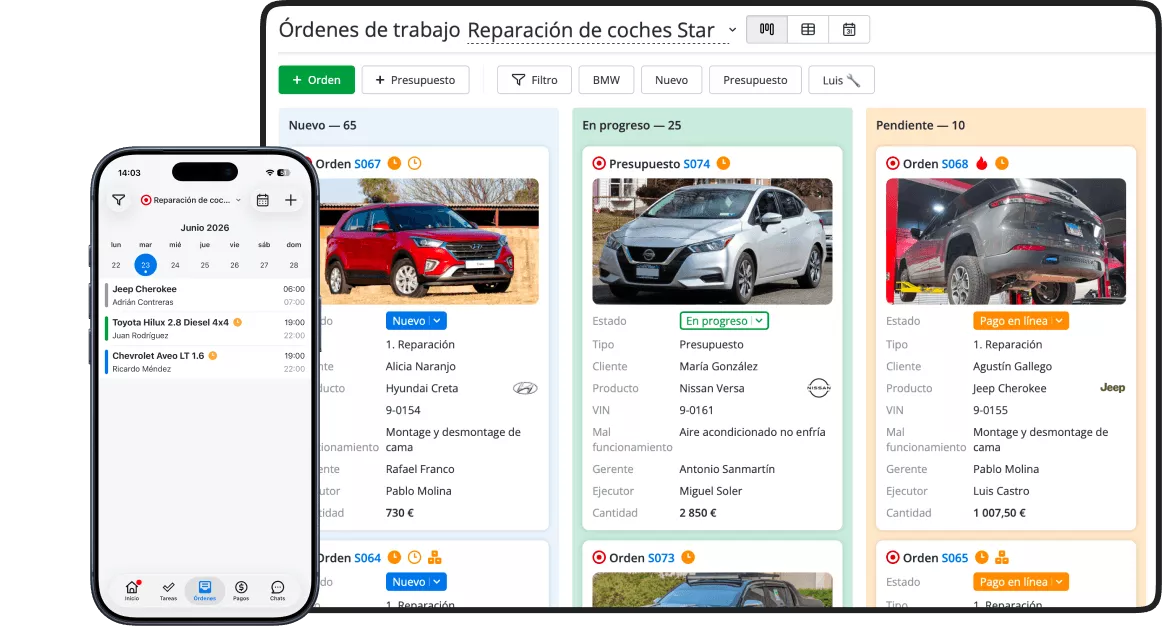Open quote link S074
This screenshot has height=632, width=1162.
point(697,164)
